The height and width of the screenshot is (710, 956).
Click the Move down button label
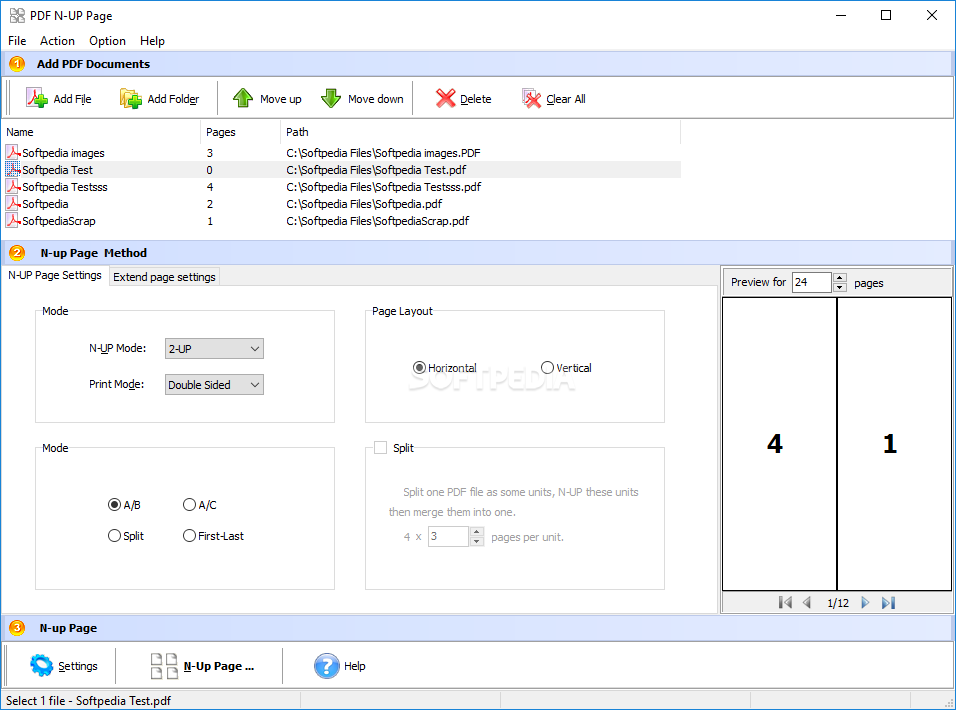click(x=376, y=99)
